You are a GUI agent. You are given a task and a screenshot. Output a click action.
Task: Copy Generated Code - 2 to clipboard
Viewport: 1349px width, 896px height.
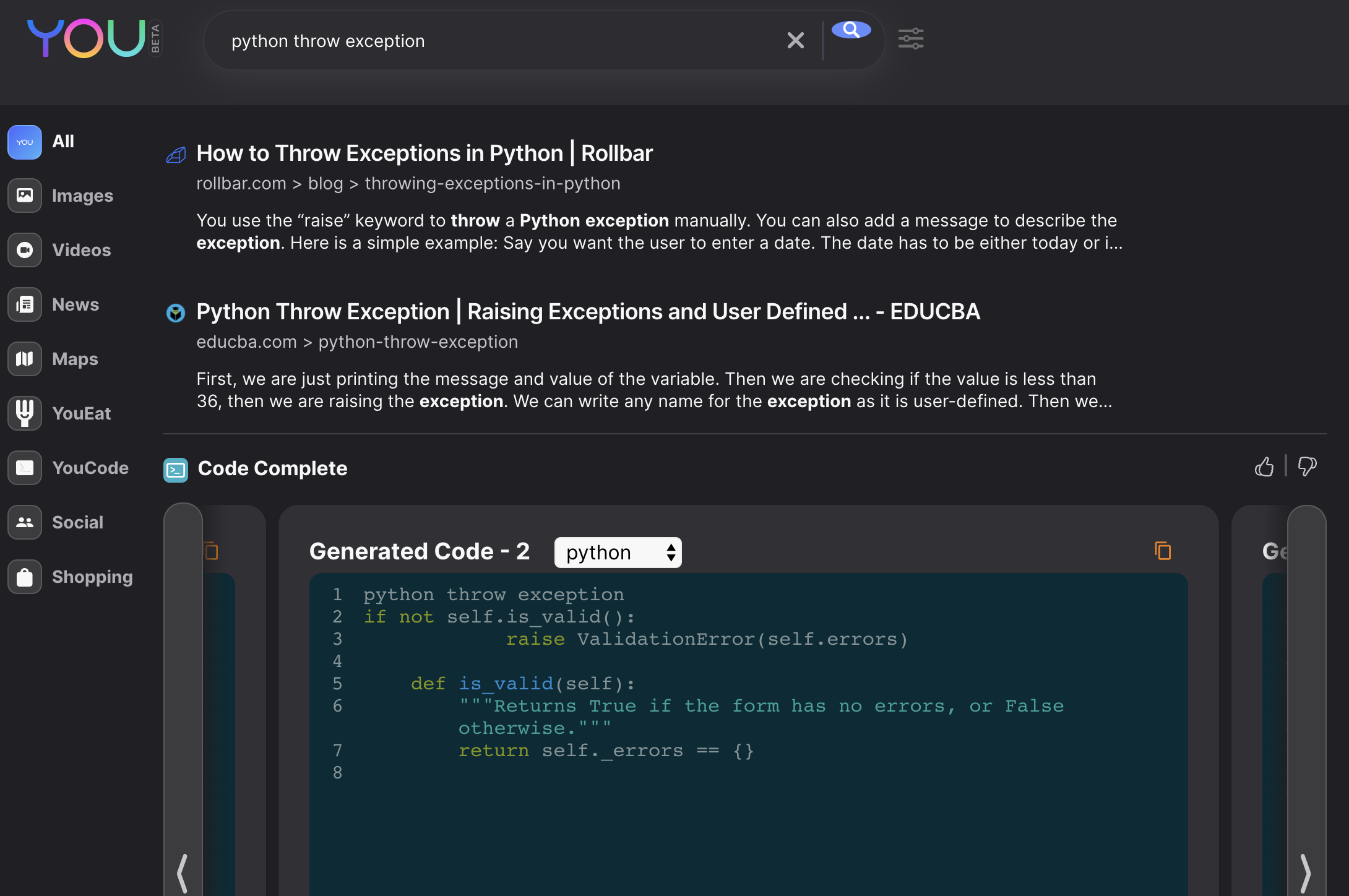tap(1163, 551)
